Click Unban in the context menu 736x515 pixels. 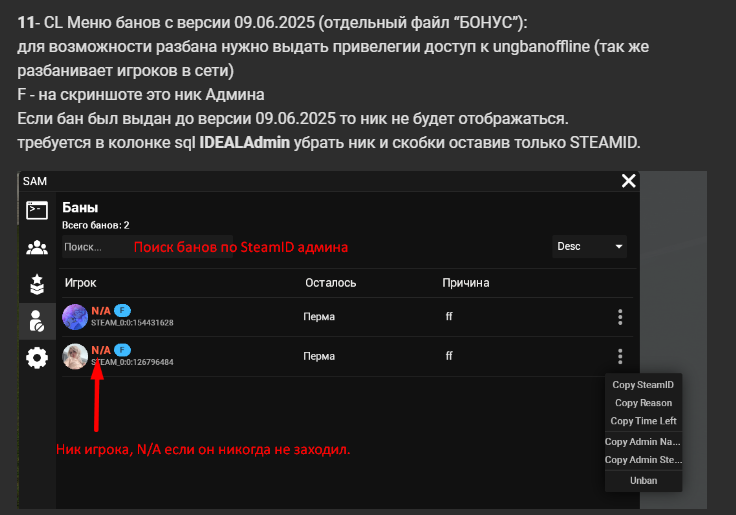[643, 481]
